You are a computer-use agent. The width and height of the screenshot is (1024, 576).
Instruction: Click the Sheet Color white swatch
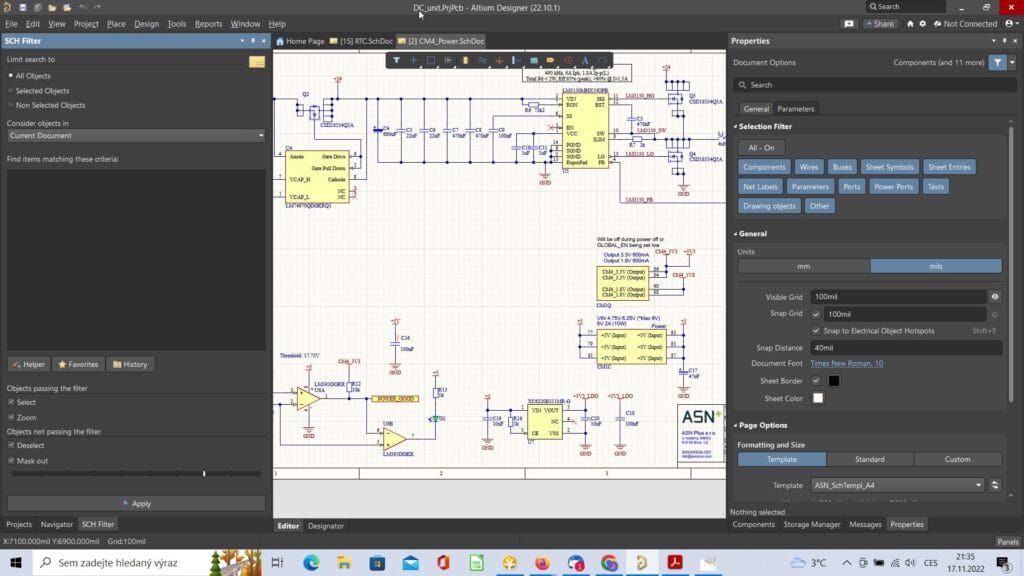coord(817,398)
